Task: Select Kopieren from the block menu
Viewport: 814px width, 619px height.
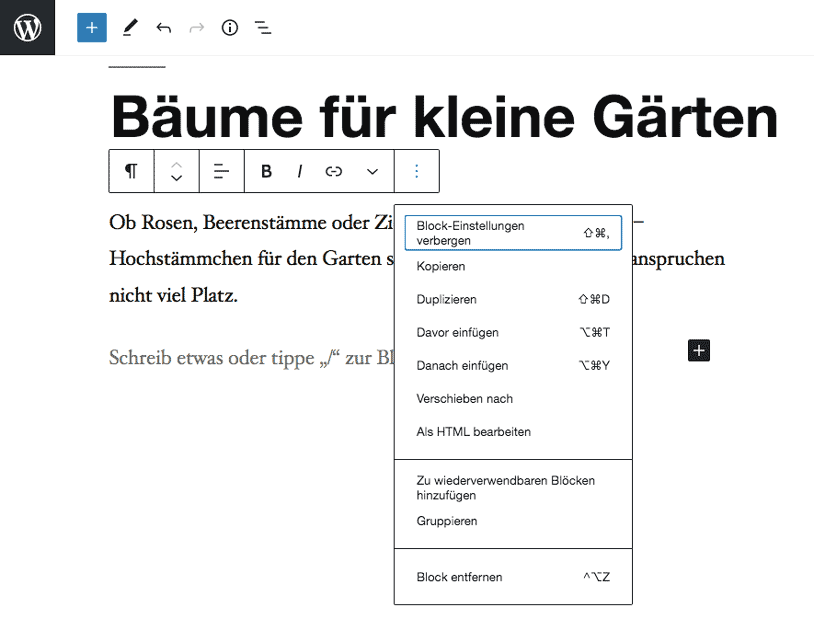Action: point(513,266)
